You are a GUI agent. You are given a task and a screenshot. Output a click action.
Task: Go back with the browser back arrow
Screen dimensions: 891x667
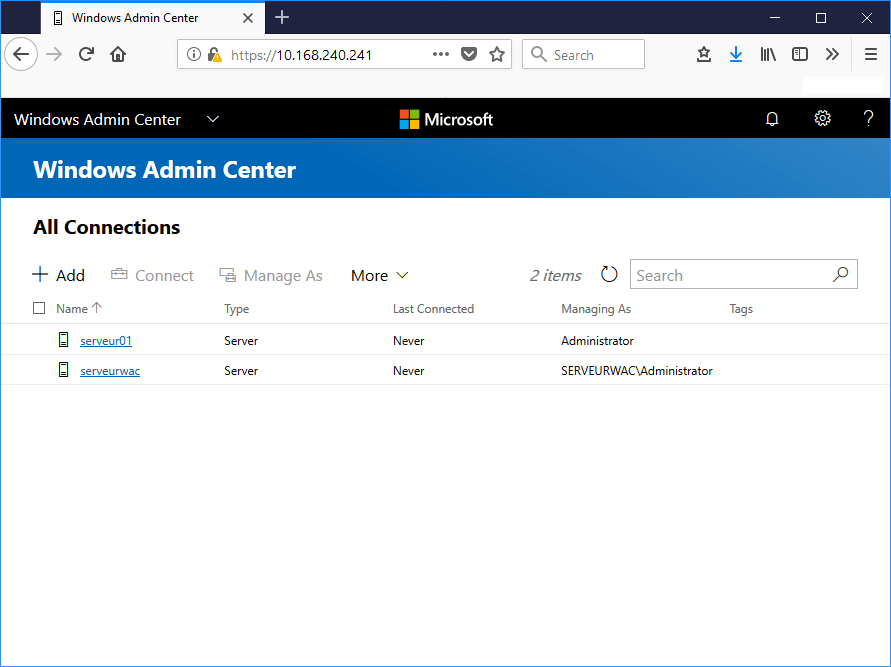tap(21, 55)
